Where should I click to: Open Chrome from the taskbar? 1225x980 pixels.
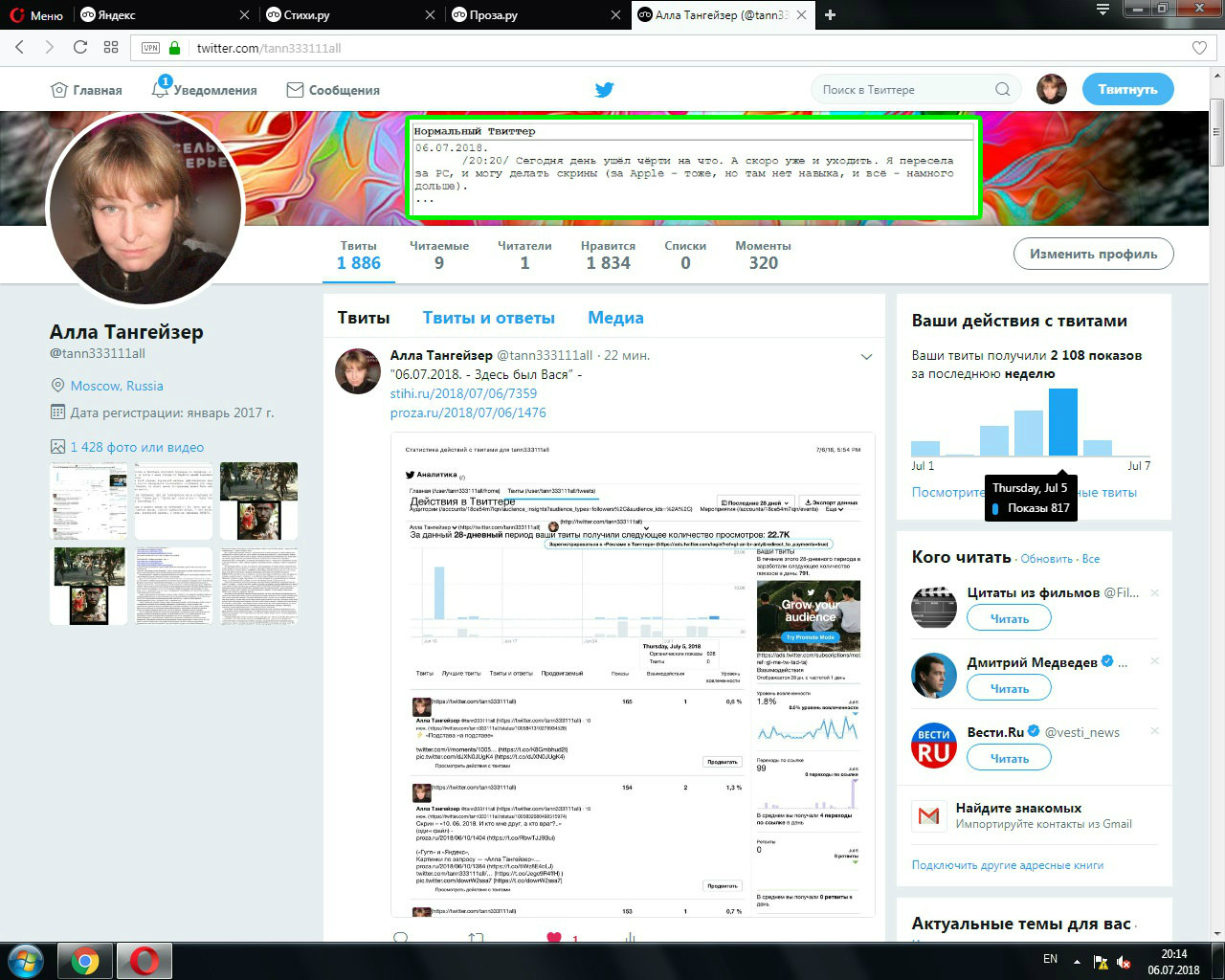[85, 961]
